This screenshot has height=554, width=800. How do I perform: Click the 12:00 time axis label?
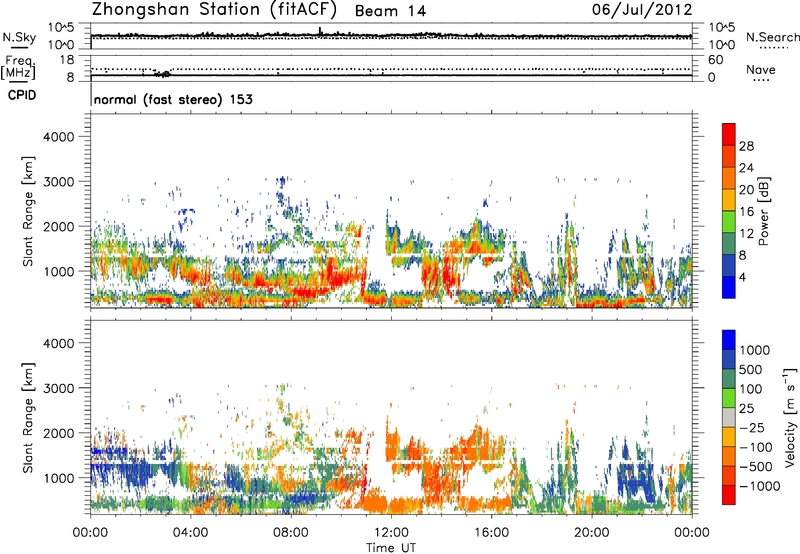pos(391,533)
